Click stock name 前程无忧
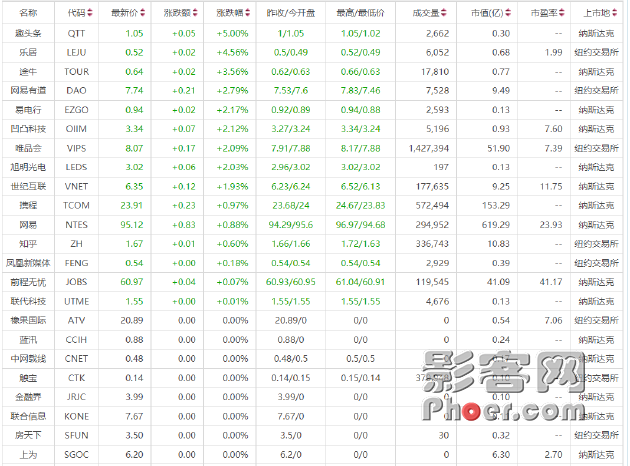This screenshot has height=466, width=630. click(x=28, y=282)
